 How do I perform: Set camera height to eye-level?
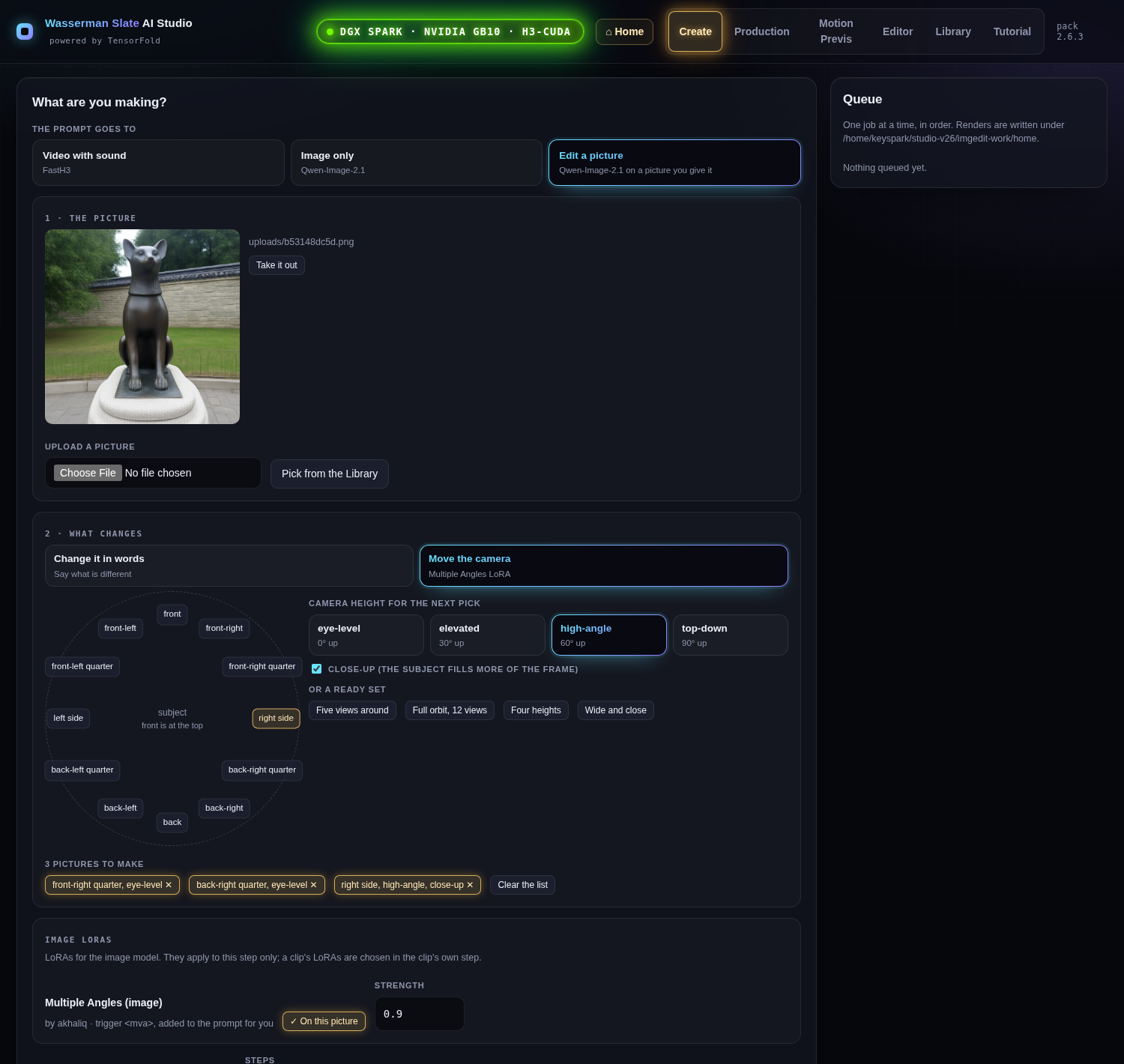pos(366,635)
